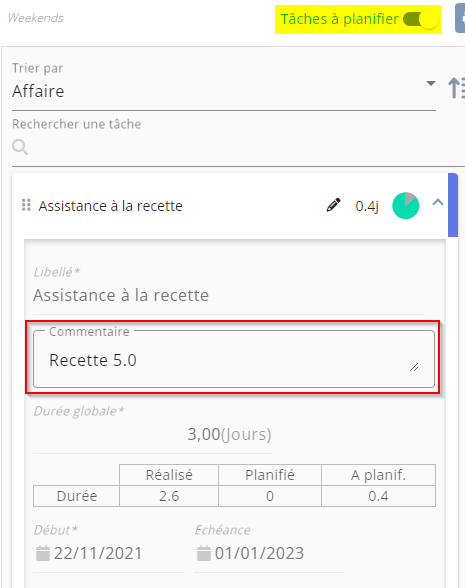Click the Assistance à la recette task title

click(111, 206)
